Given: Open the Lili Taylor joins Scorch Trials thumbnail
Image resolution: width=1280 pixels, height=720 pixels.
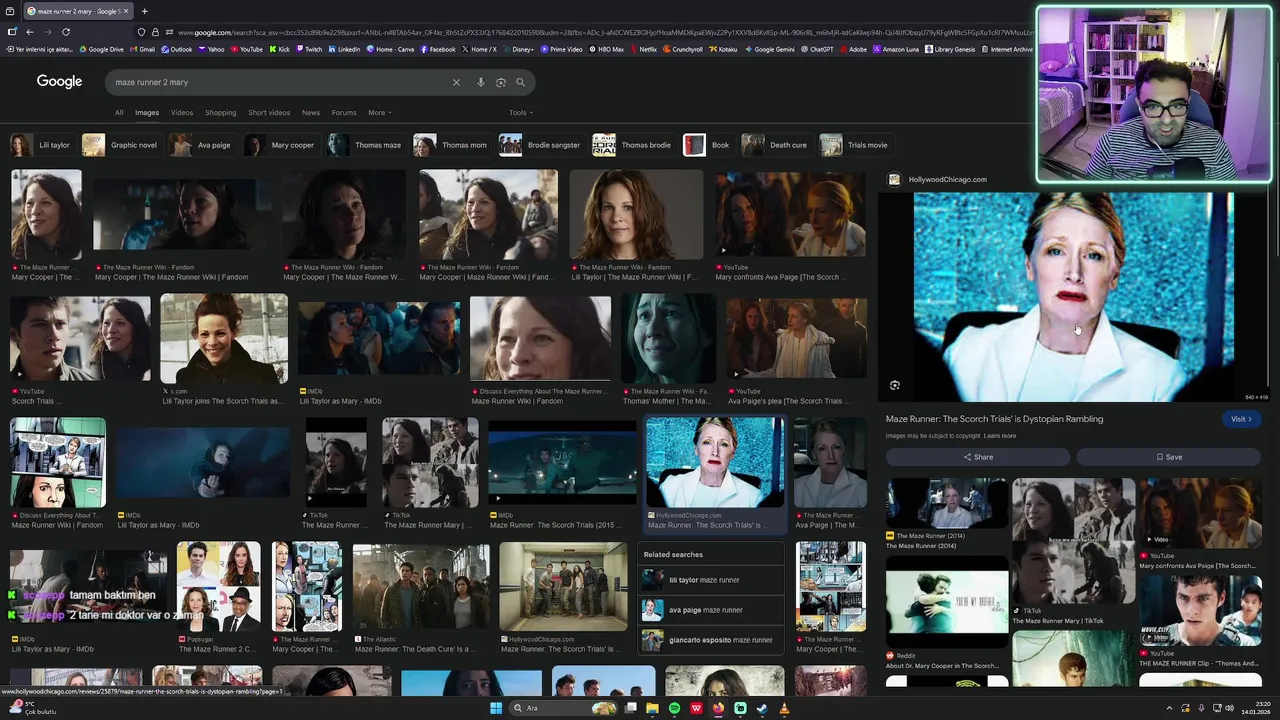Looking at the screenshot, I should [224, 338].
